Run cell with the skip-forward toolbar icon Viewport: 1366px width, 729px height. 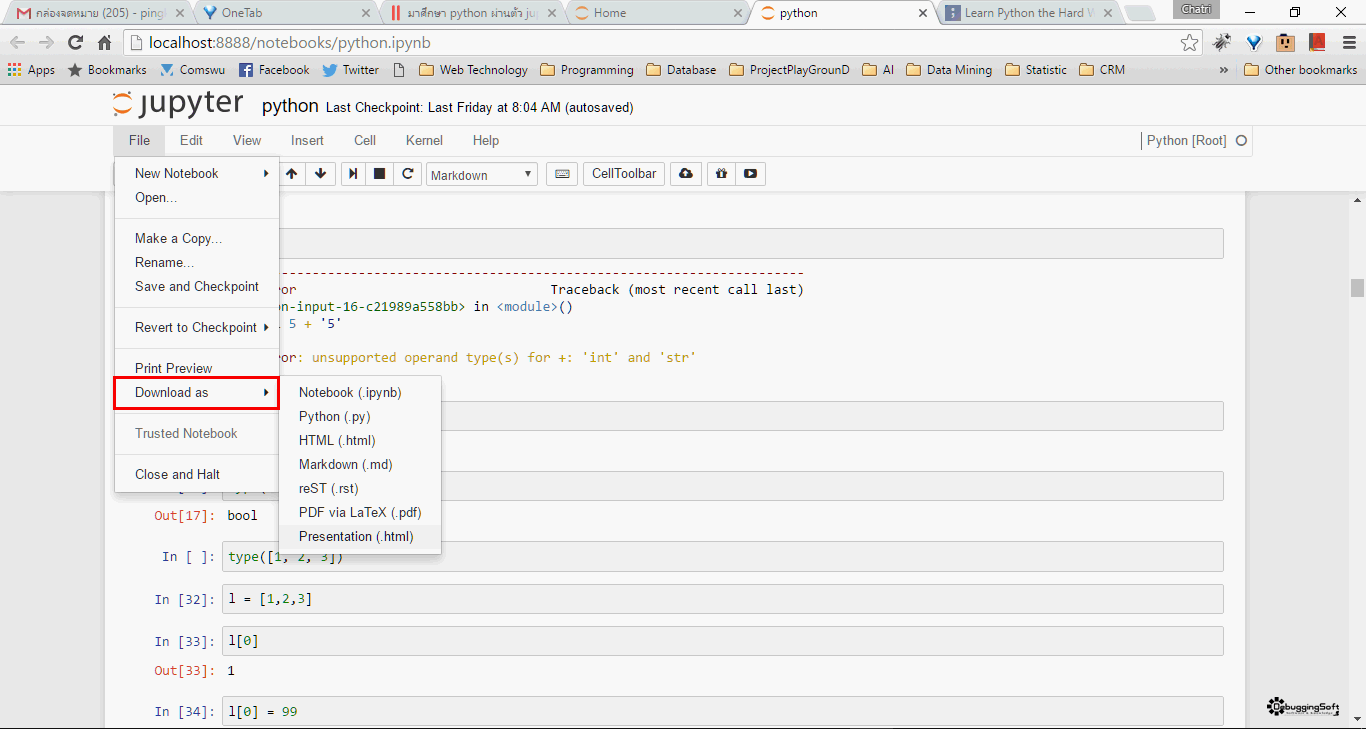pos(353,174)
